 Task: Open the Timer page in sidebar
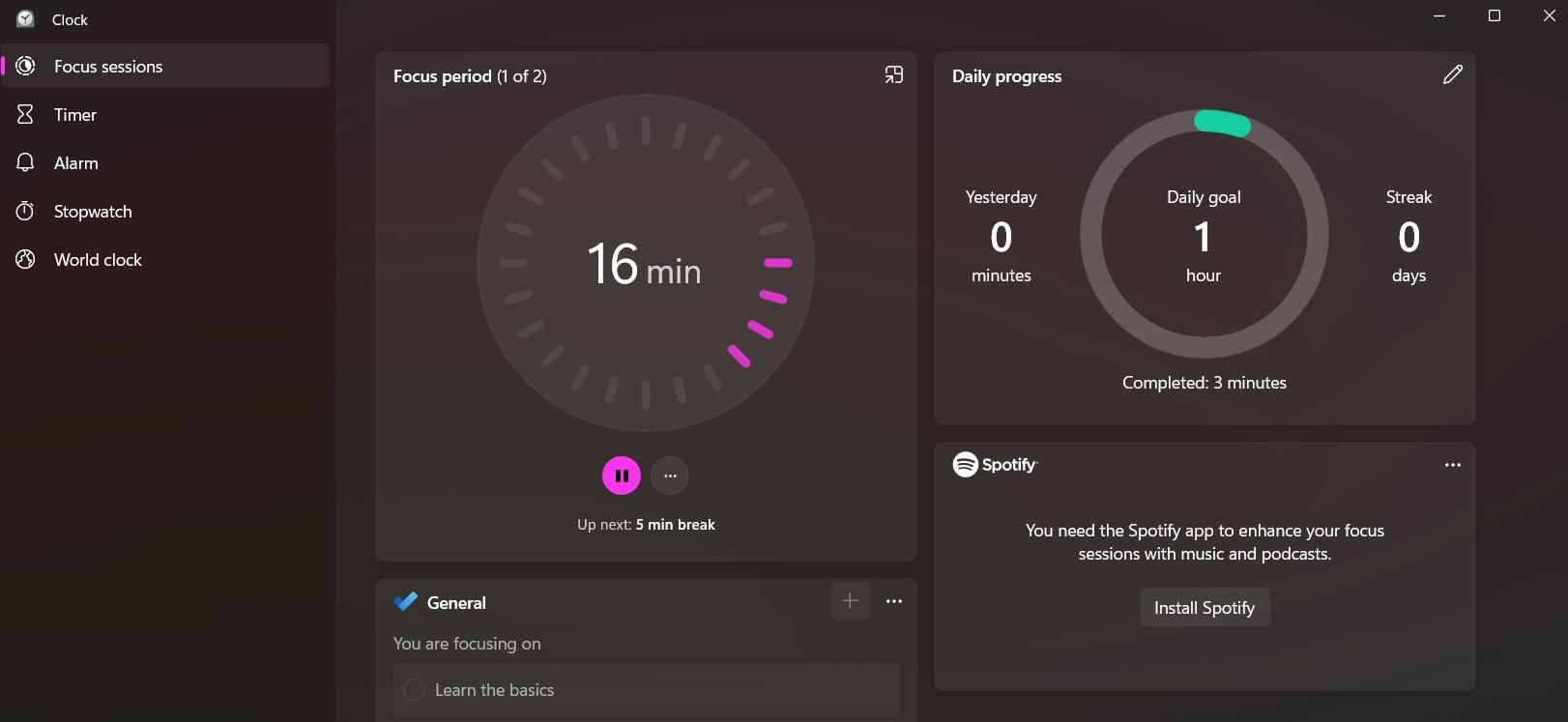[x=75, y=115]
